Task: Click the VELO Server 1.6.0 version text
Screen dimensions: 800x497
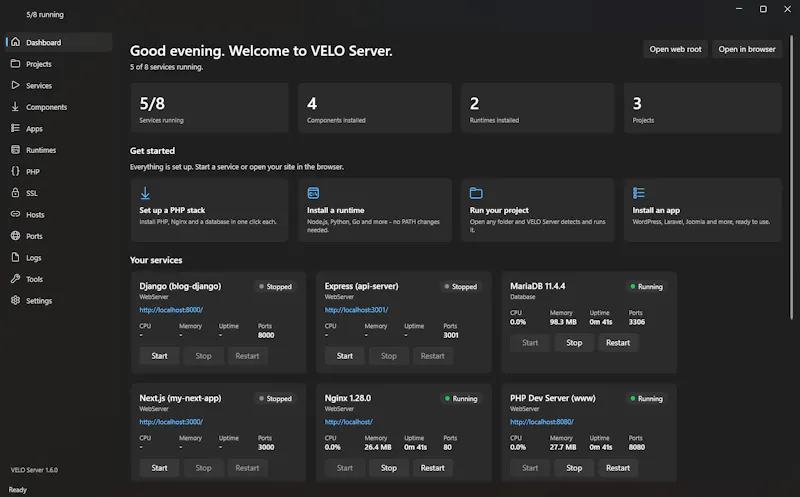Action: point(34,470)
